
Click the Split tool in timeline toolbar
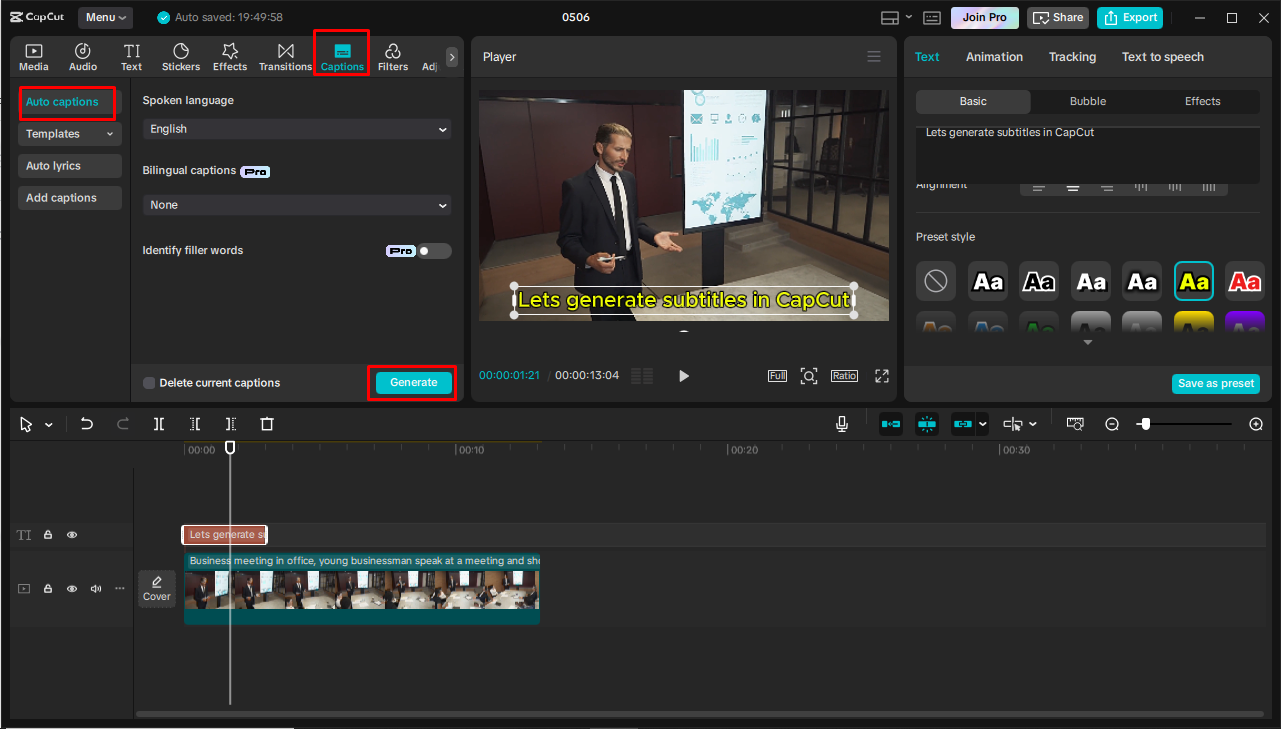tap(158, 424)
